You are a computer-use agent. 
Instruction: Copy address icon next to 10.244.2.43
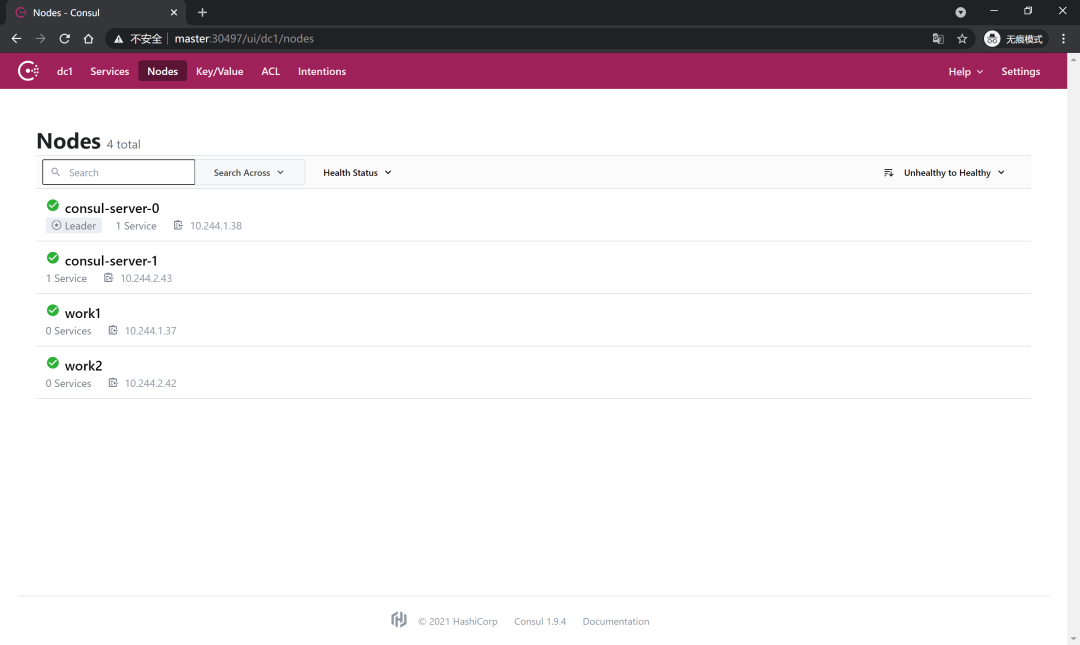click(109, 278)
